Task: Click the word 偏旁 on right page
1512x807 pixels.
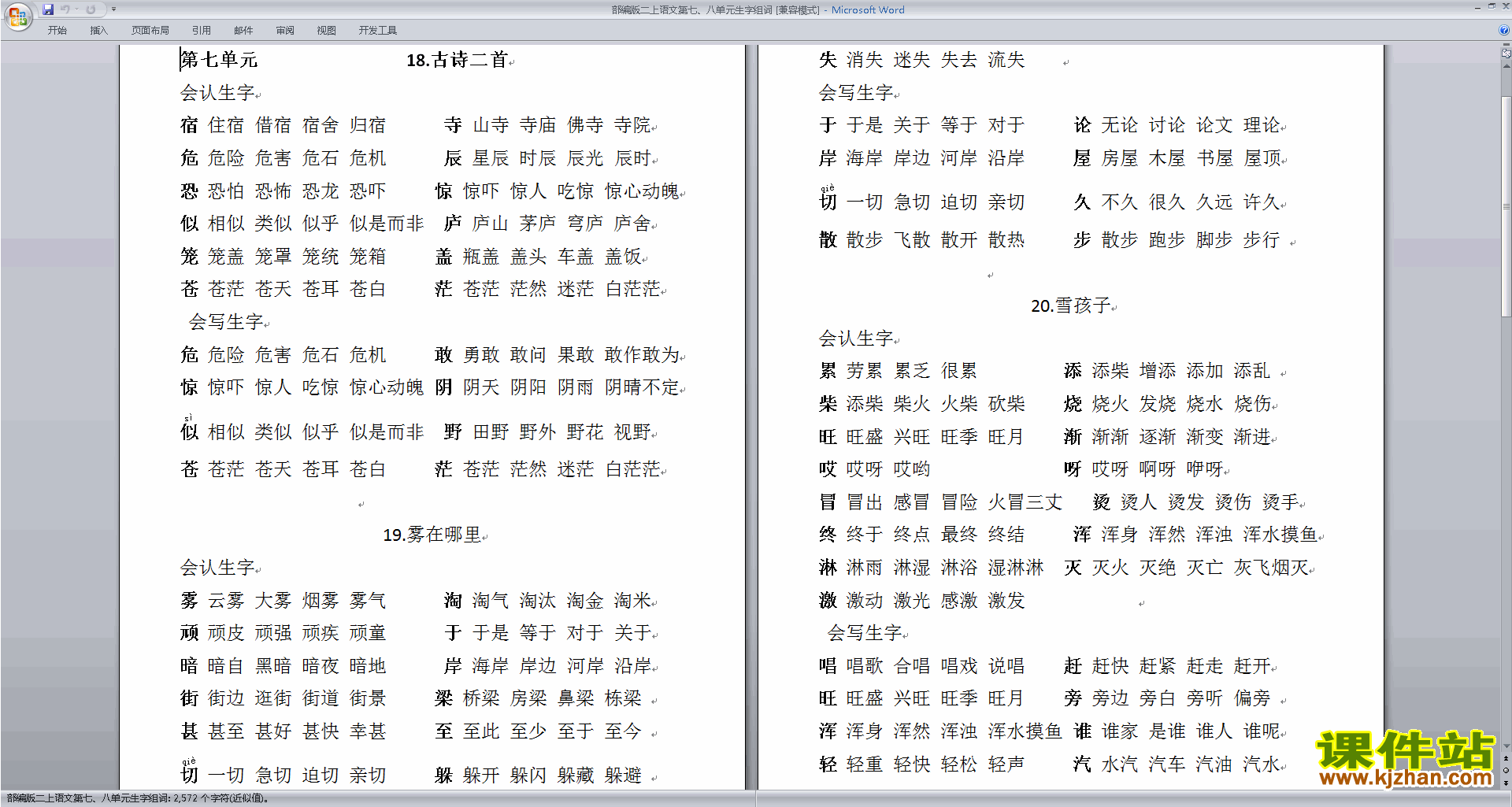Action: (1252, 698)
